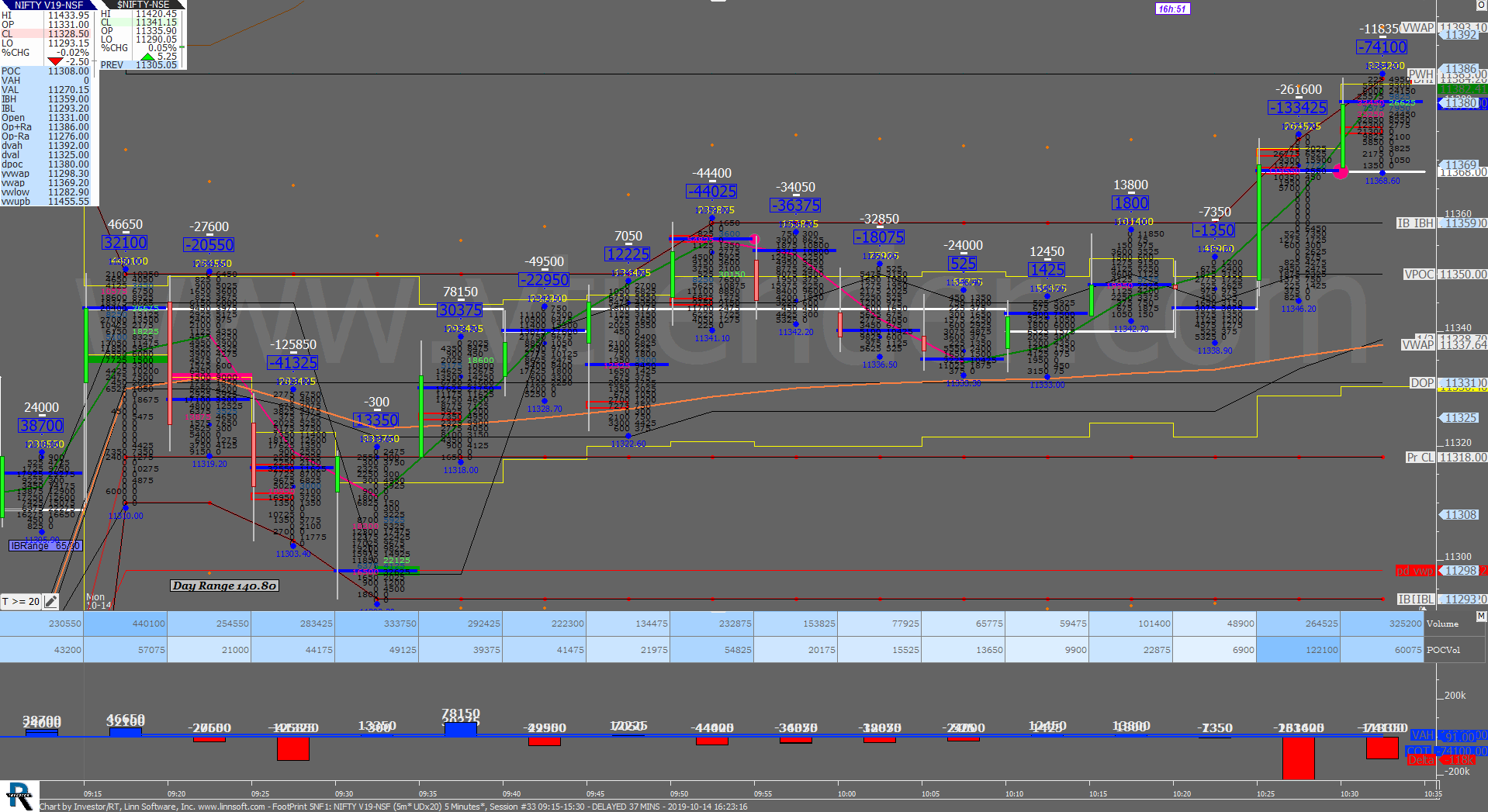The height and width of the screenshot is (812, 1488).
Task: Click the M button beside the Volume row
Action: pos(1481,617)
